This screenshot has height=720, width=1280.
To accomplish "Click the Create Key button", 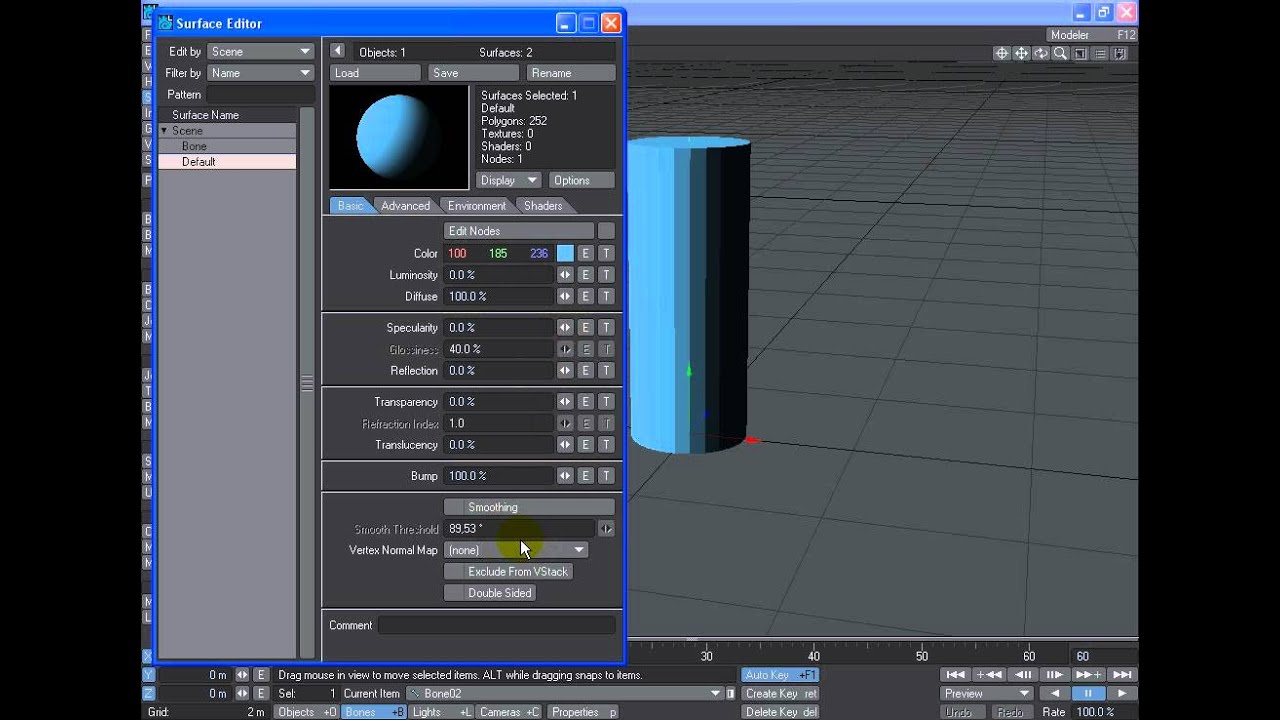I will click(780, 694).
